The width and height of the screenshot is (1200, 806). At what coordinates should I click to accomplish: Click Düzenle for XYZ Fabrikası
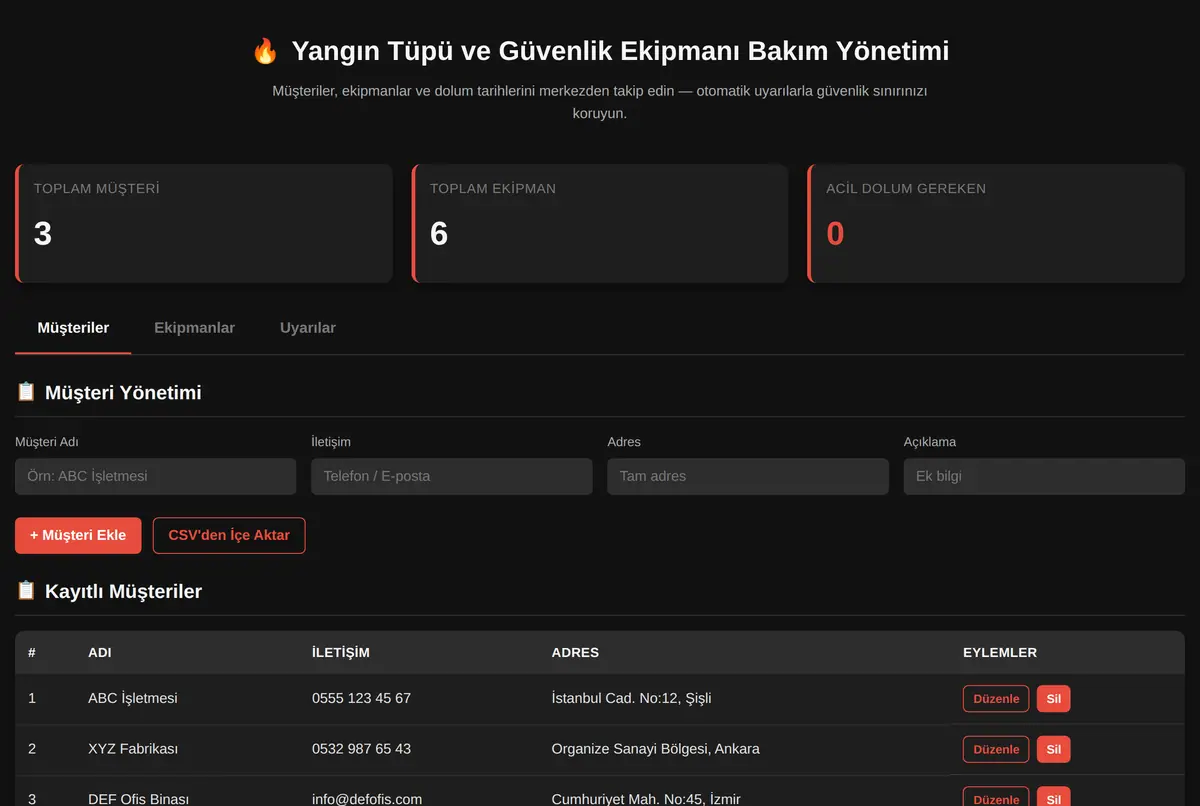[996, 749]
